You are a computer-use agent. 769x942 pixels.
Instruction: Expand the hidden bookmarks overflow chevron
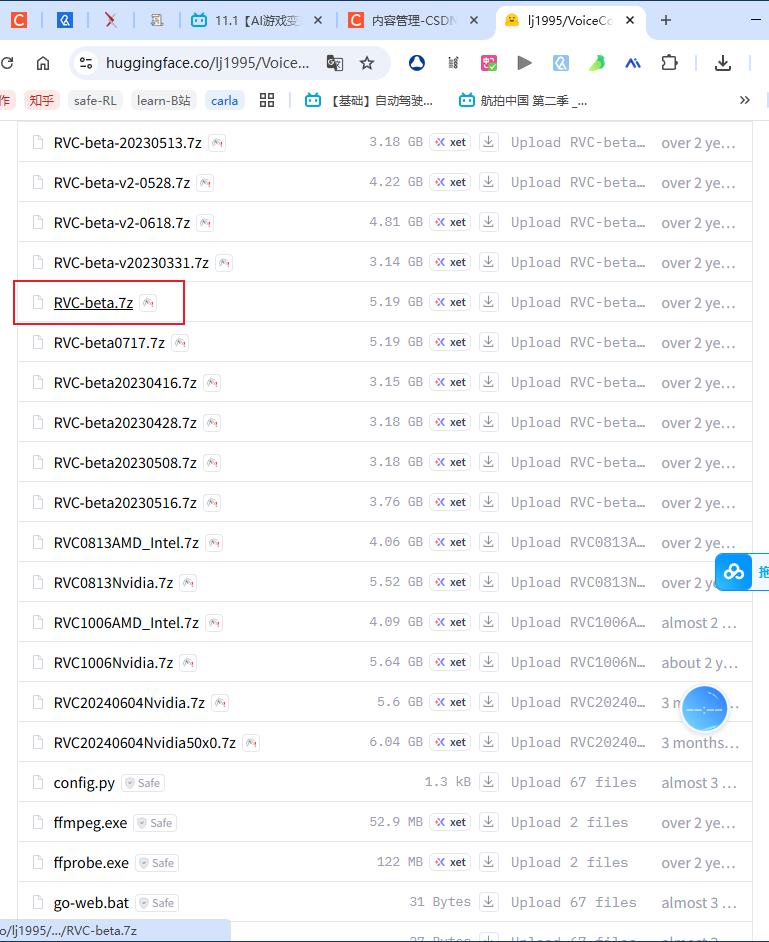(744, 100)
